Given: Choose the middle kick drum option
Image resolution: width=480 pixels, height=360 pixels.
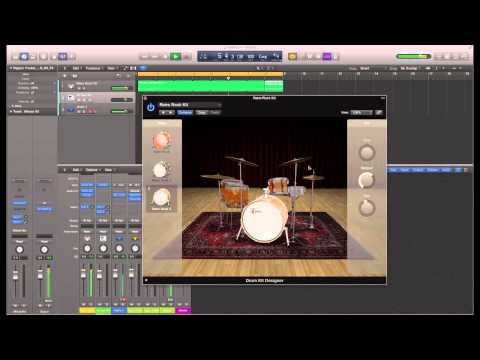Looking at the screenshot, I should click(162, 170).
